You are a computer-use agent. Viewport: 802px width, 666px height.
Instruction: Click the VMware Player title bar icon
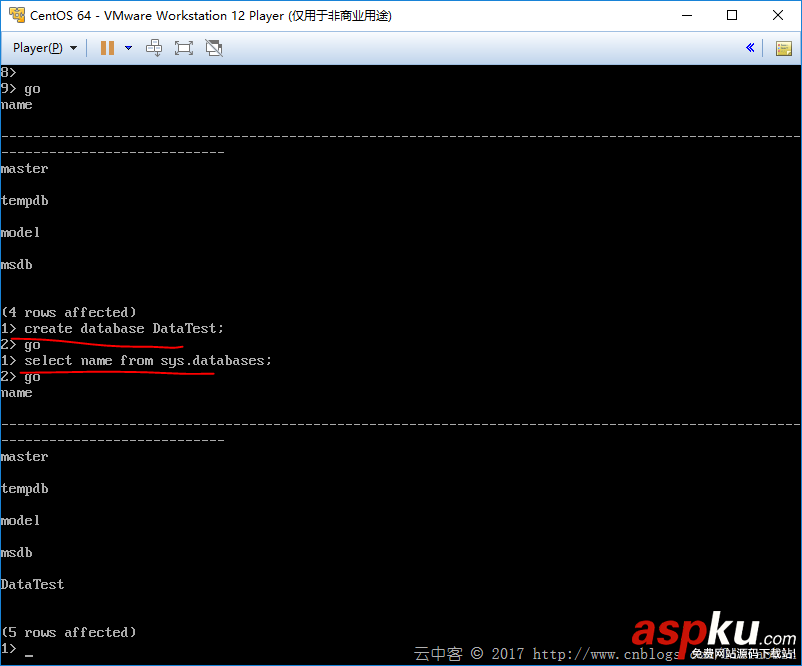click(x=17, y=15)
